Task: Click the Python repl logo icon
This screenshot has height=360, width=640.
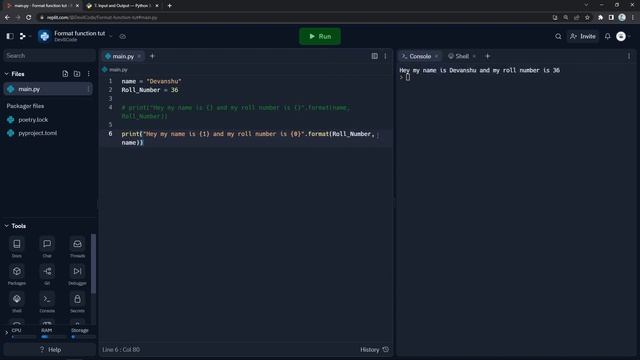Action: [44, 36]
